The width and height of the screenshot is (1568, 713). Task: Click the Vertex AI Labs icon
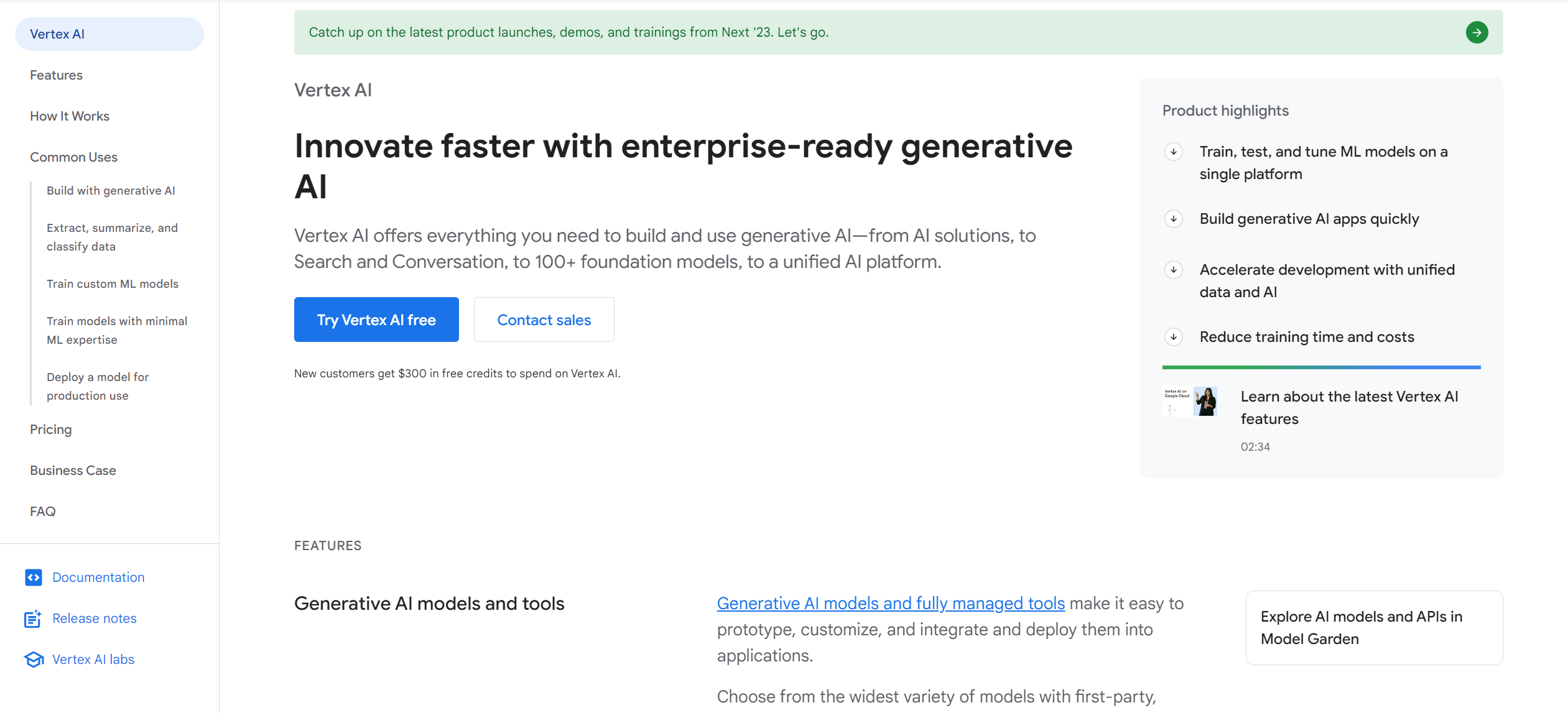point(32,659)
